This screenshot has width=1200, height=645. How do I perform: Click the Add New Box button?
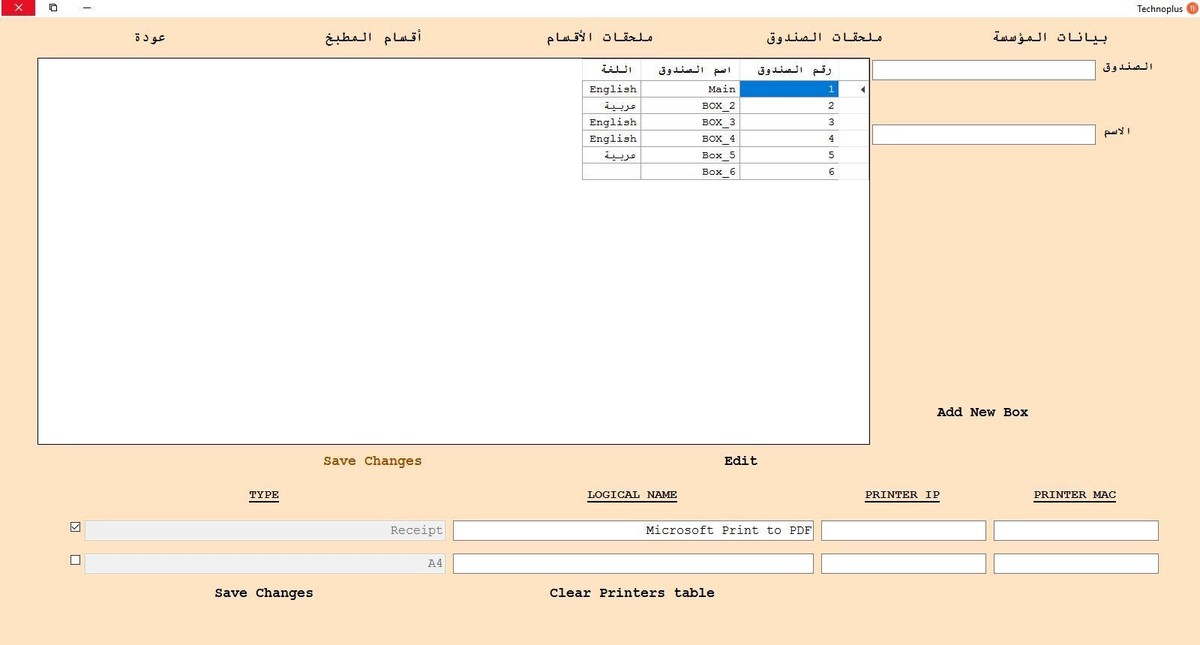click(982, 411)
